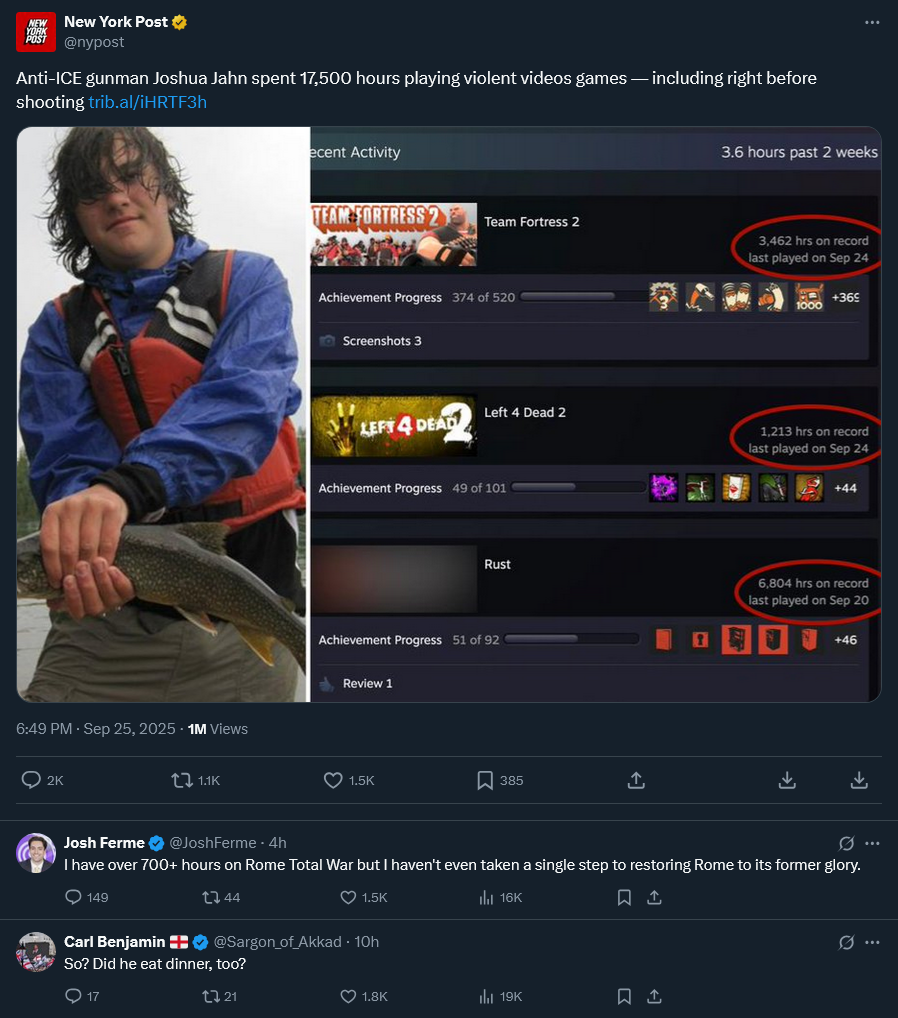Open the @nypost profile handle
Screen dimensions: 898x1018
click(94, 42)
